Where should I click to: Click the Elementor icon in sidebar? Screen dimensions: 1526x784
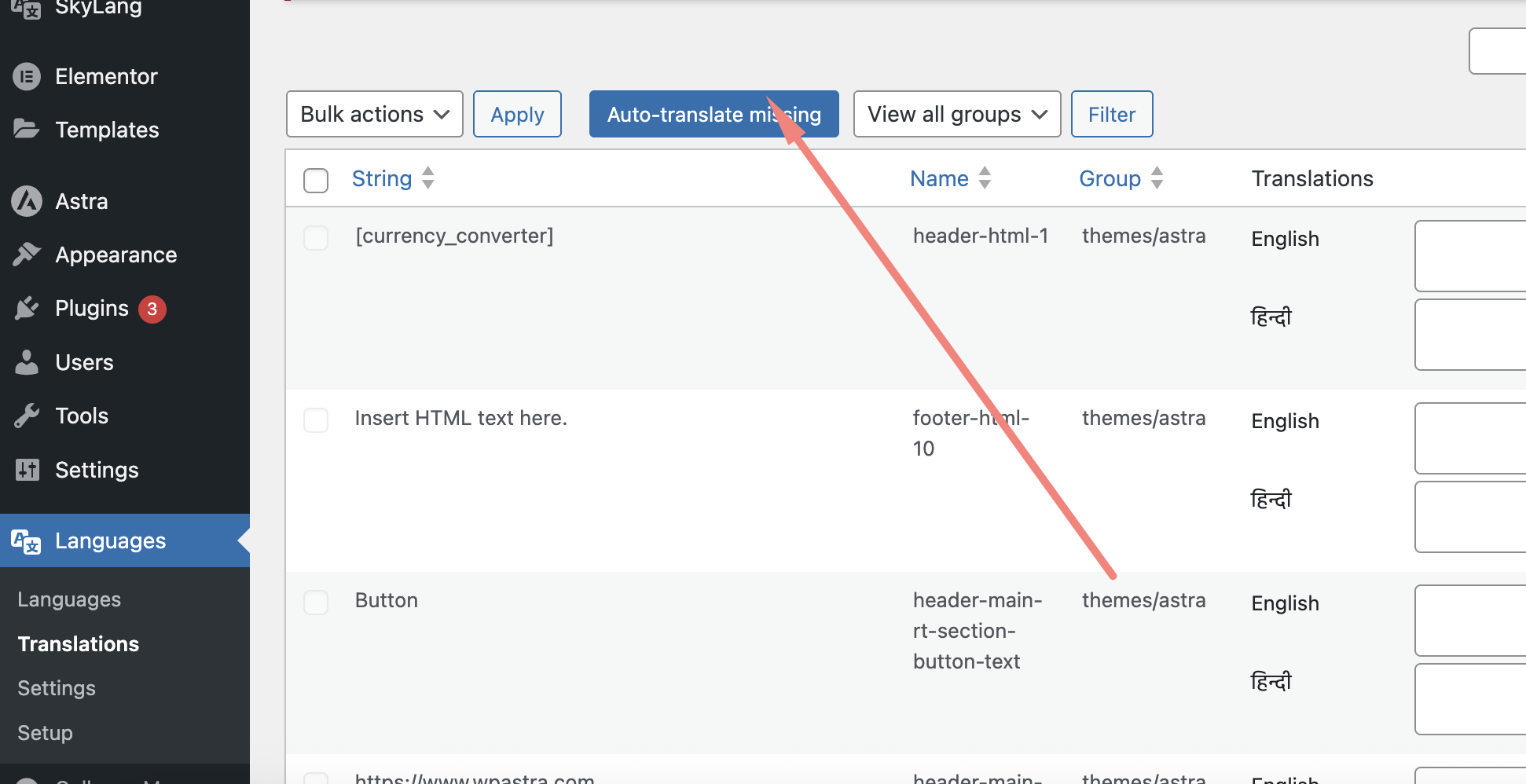(27, 76)
